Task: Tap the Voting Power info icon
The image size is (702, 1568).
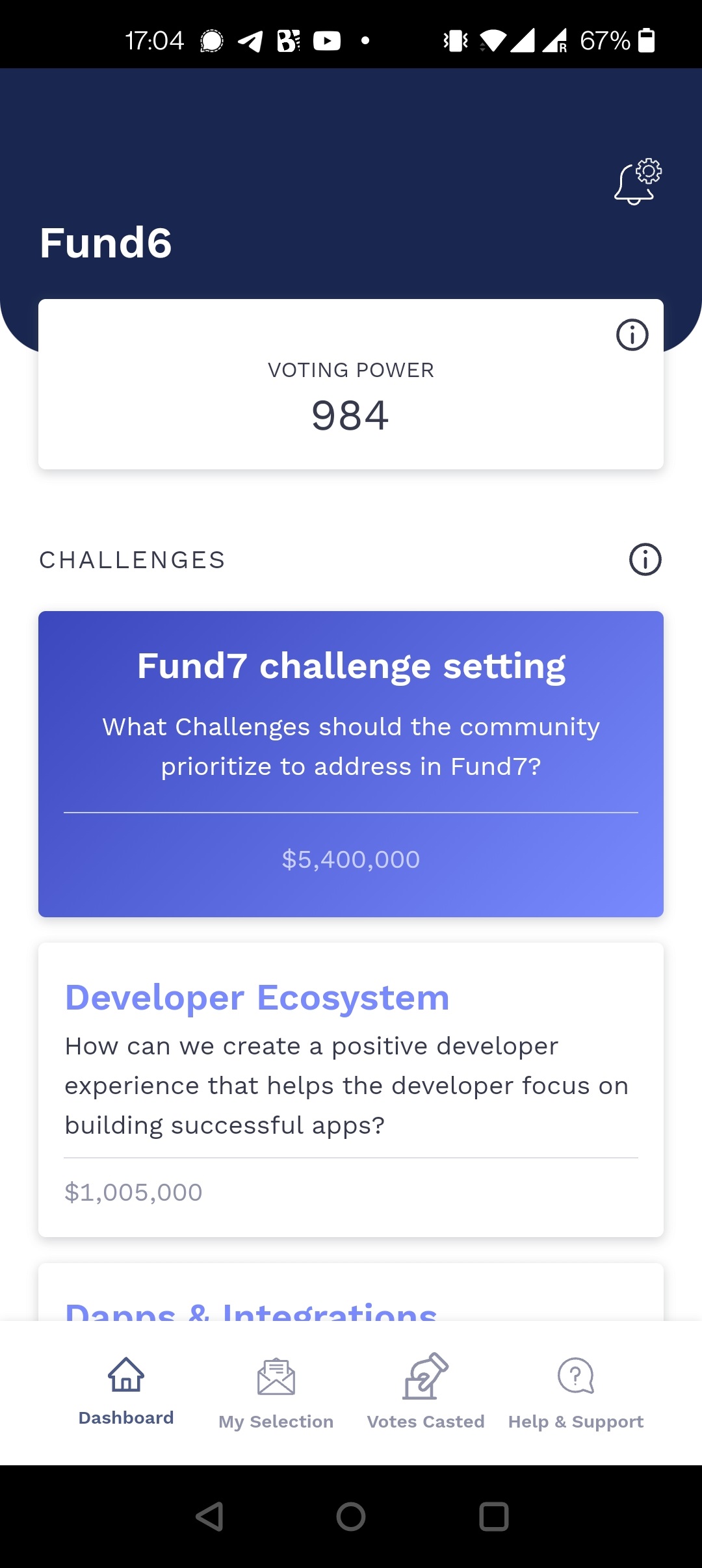Action: [x=632, y=335]
